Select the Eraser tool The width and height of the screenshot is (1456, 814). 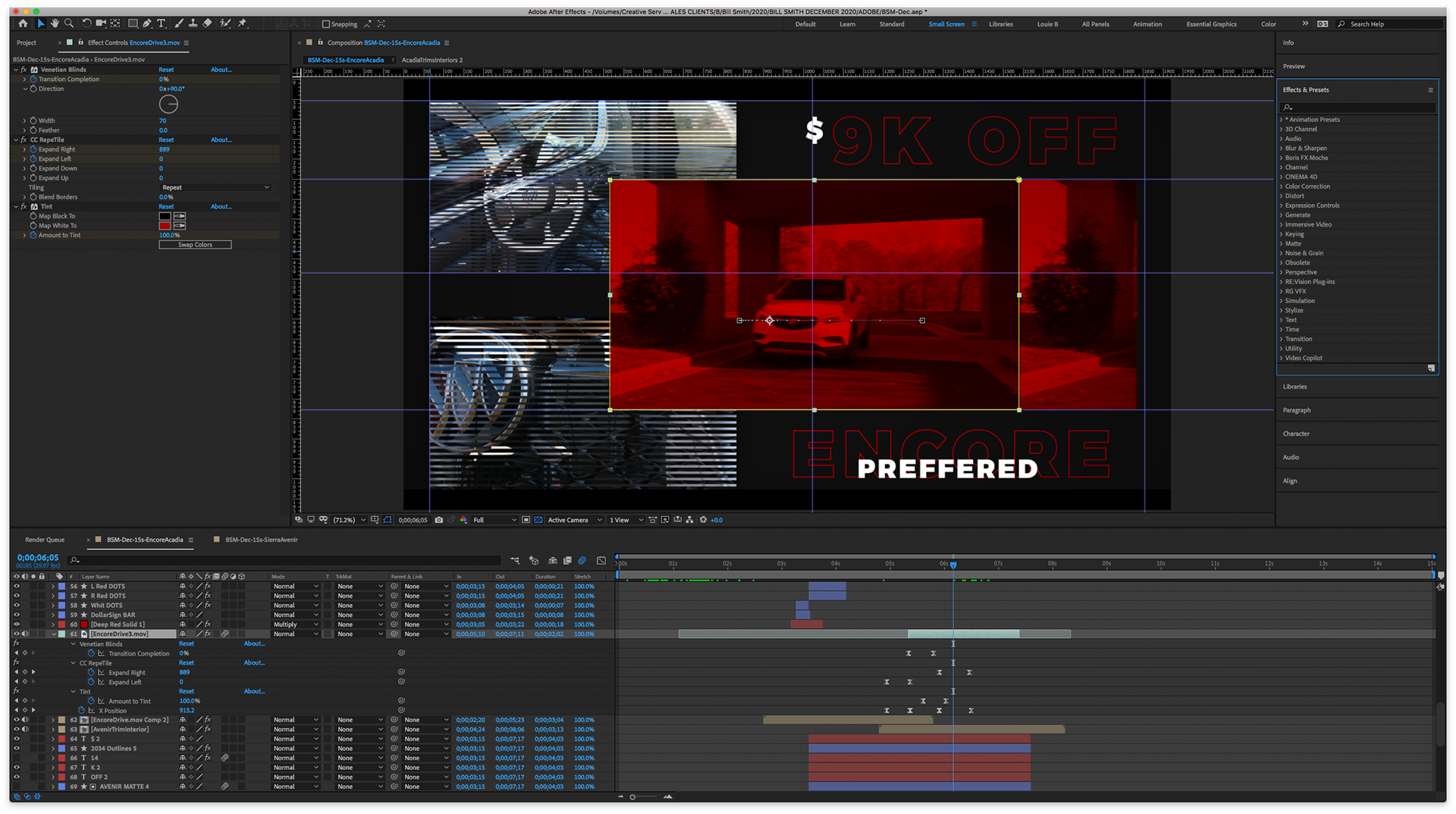click(208, 23)
